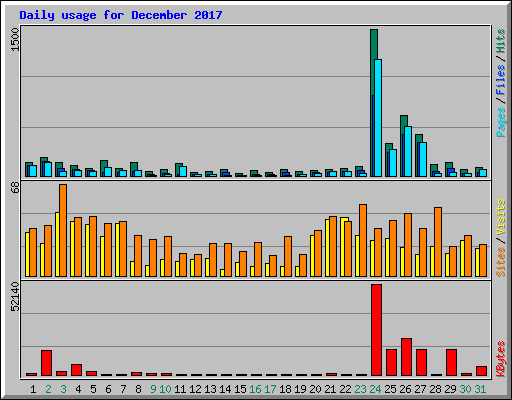
Task: Select the red KBytes bar for day 29
Action: coord(451,363)
